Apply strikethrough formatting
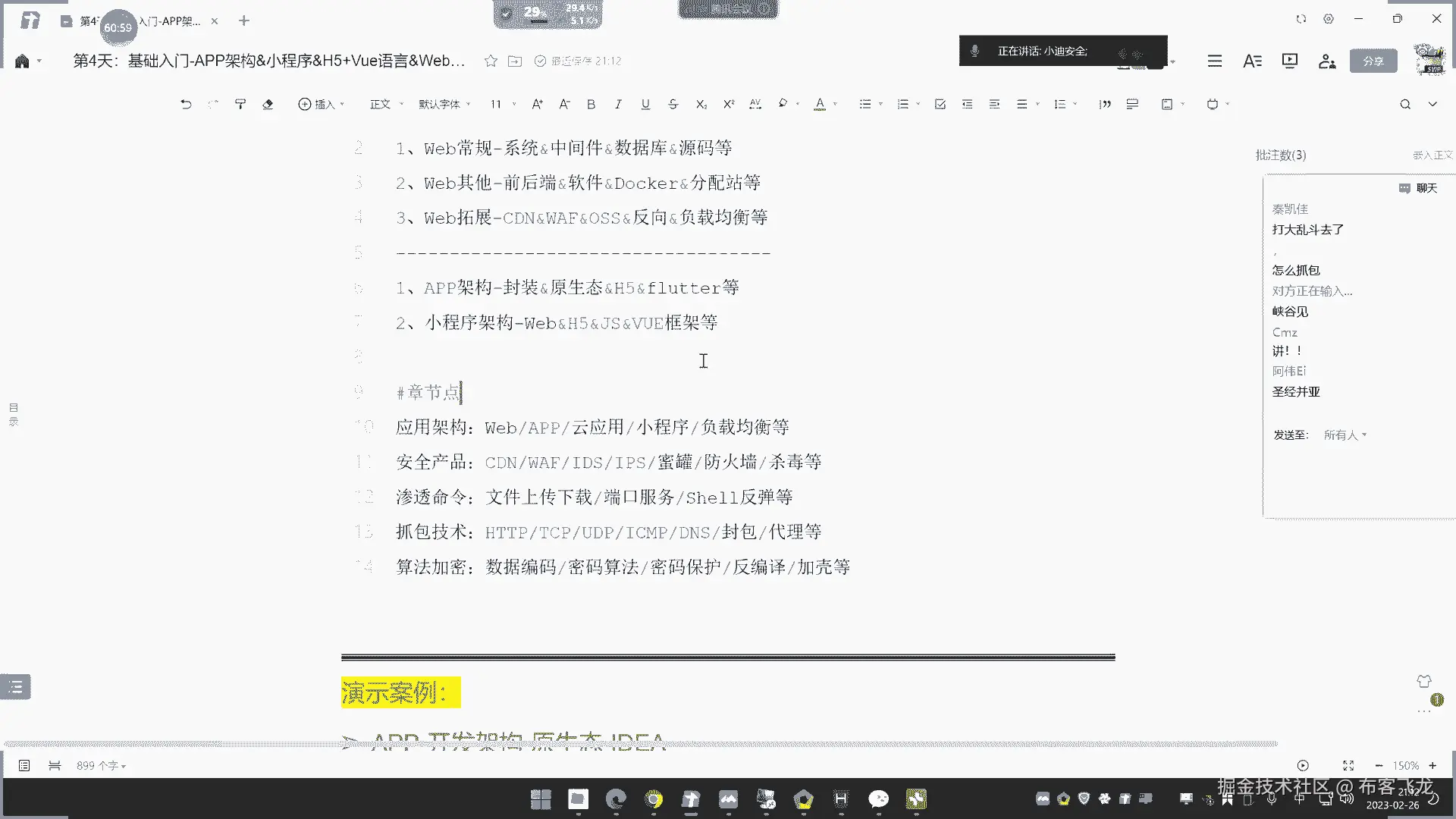 673,104
